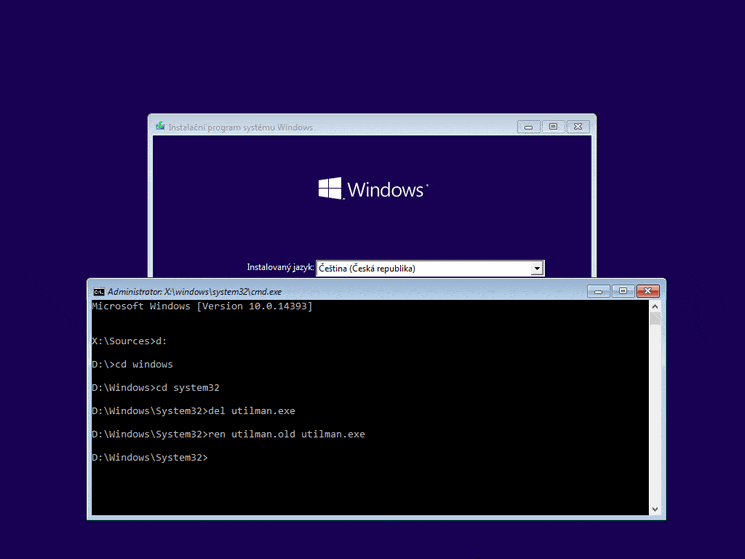Maximize the Administrator command prompt window

point(622,291)
